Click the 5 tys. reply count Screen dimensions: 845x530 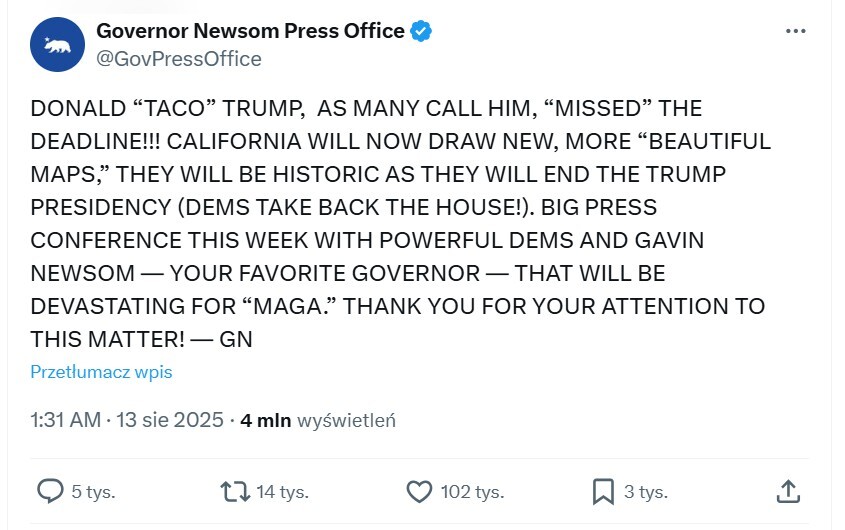(x=93, y=492)
